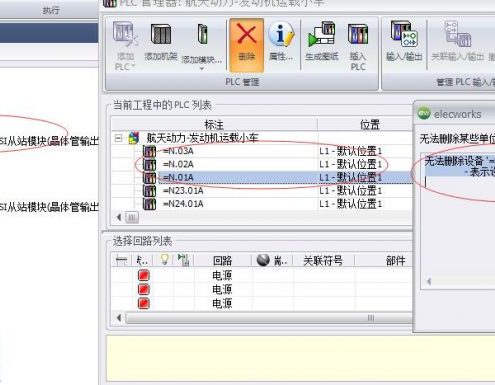Image resolution: width=495 pixels, height=385 pixels.
Task: Select PLC entry =N.02A
Action: click(178, 164)
